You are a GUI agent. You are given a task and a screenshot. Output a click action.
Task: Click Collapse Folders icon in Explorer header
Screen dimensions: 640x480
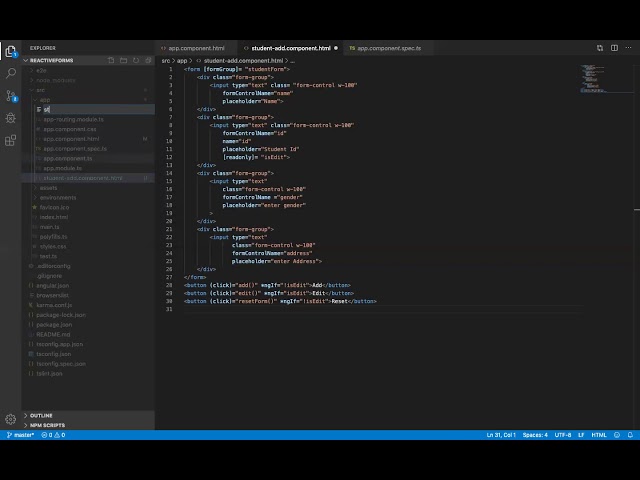148,60
